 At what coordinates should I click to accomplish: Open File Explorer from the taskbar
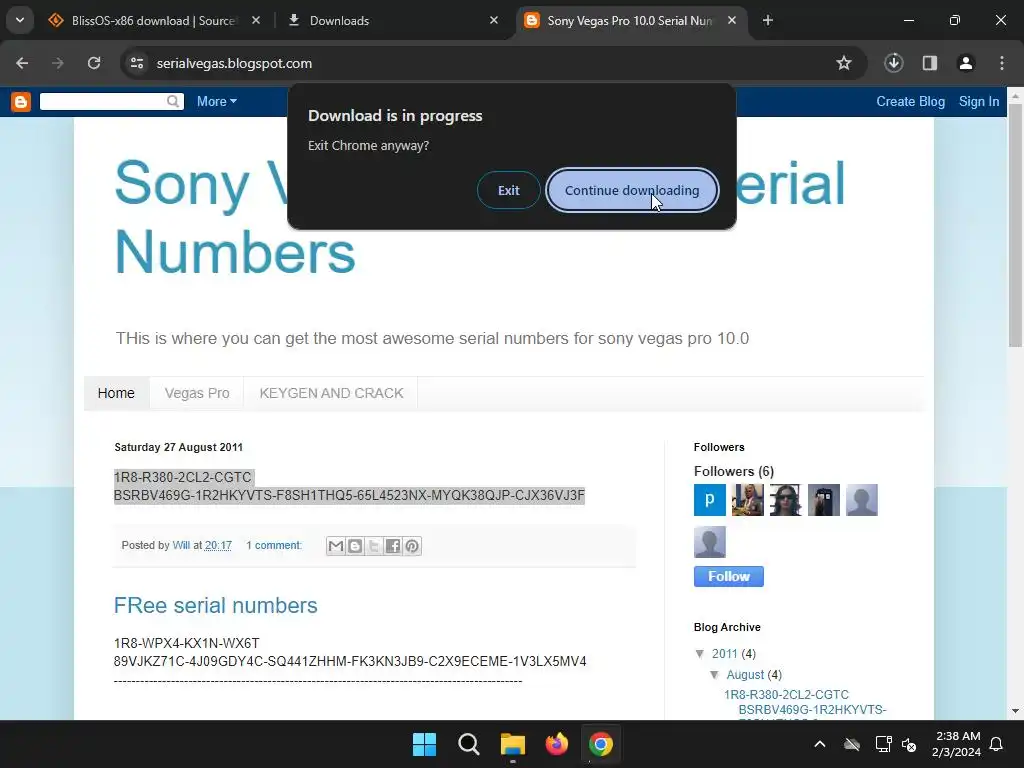click(513, 744)
